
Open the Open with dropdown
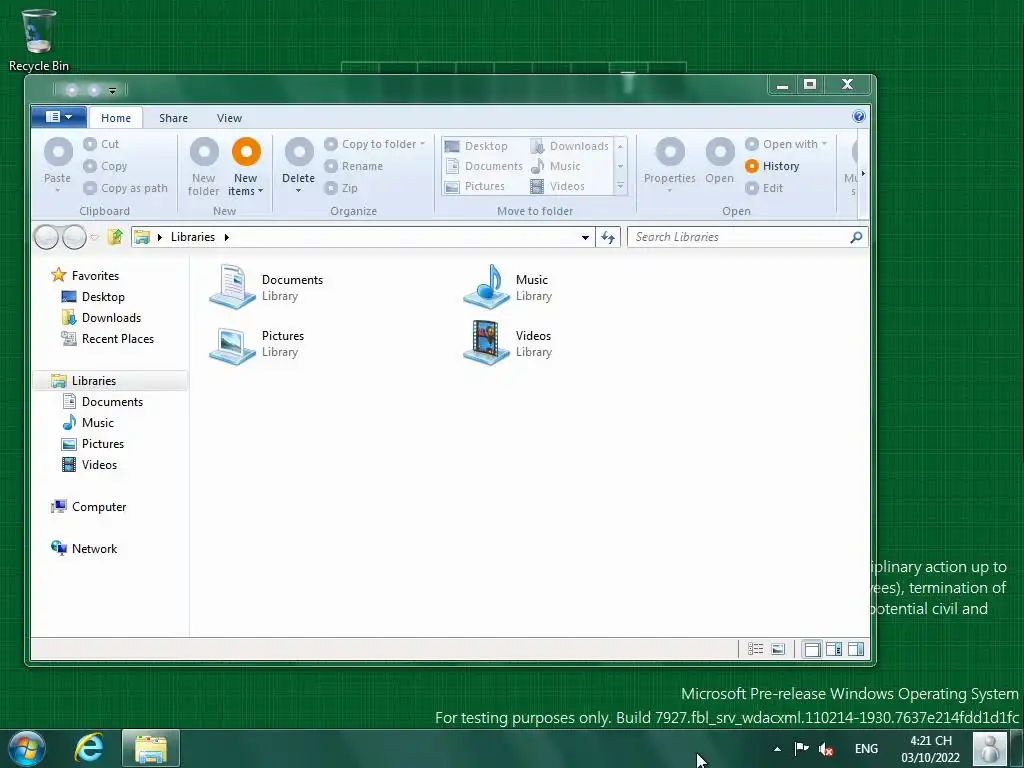[x=786, y=144]
